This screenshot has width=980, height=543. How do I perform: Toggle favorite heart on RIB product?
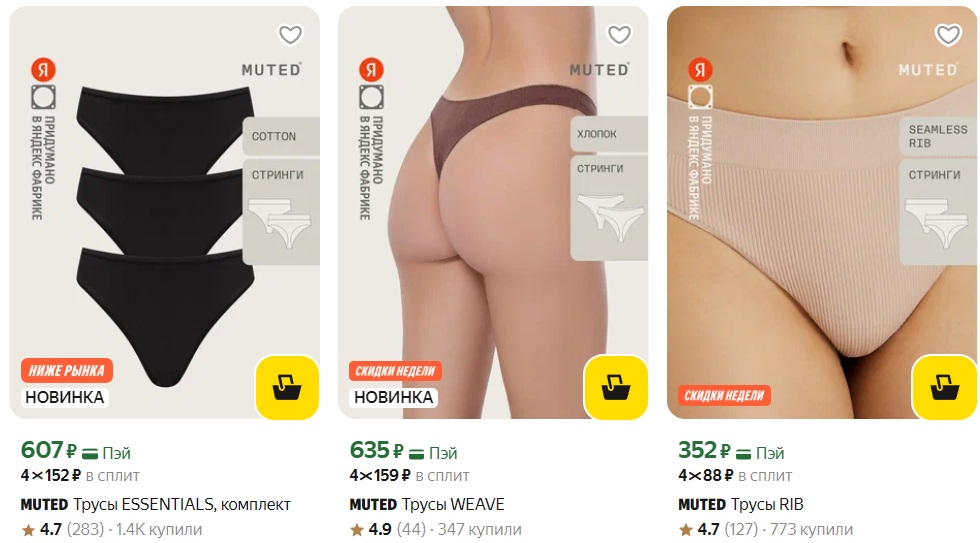(948, 35)
